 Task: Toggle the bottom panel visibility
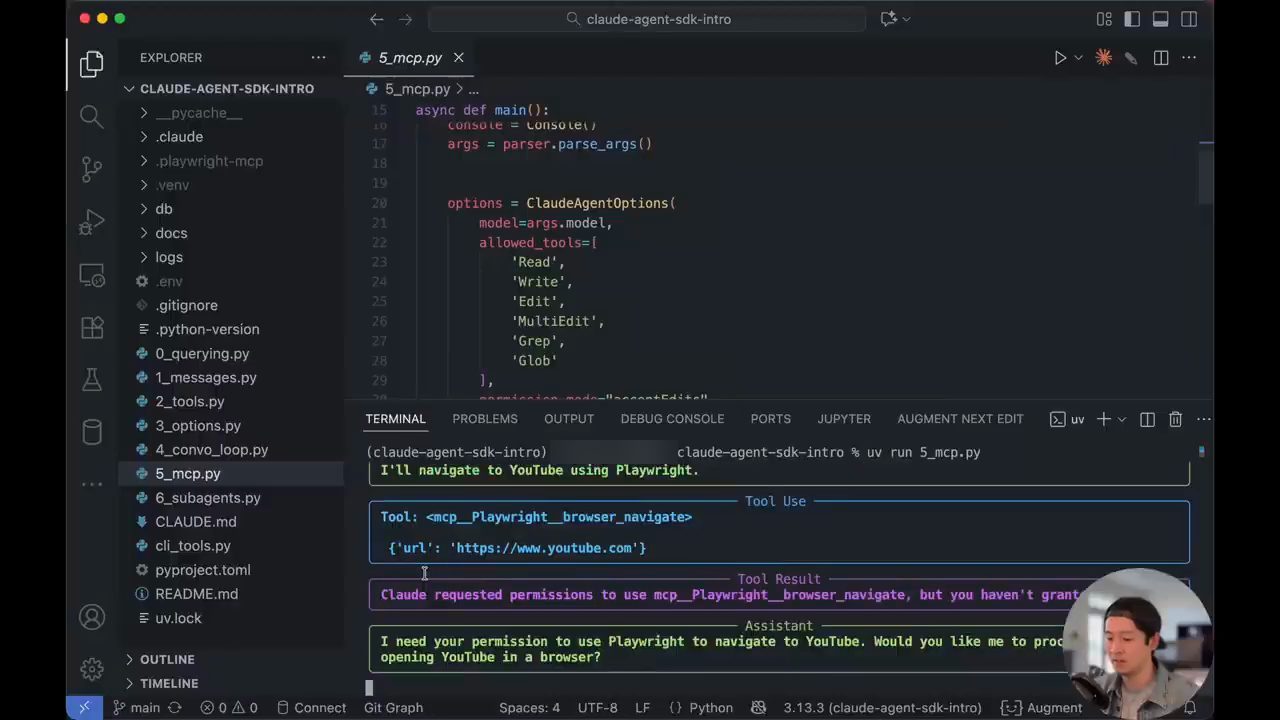(1160, 19)
